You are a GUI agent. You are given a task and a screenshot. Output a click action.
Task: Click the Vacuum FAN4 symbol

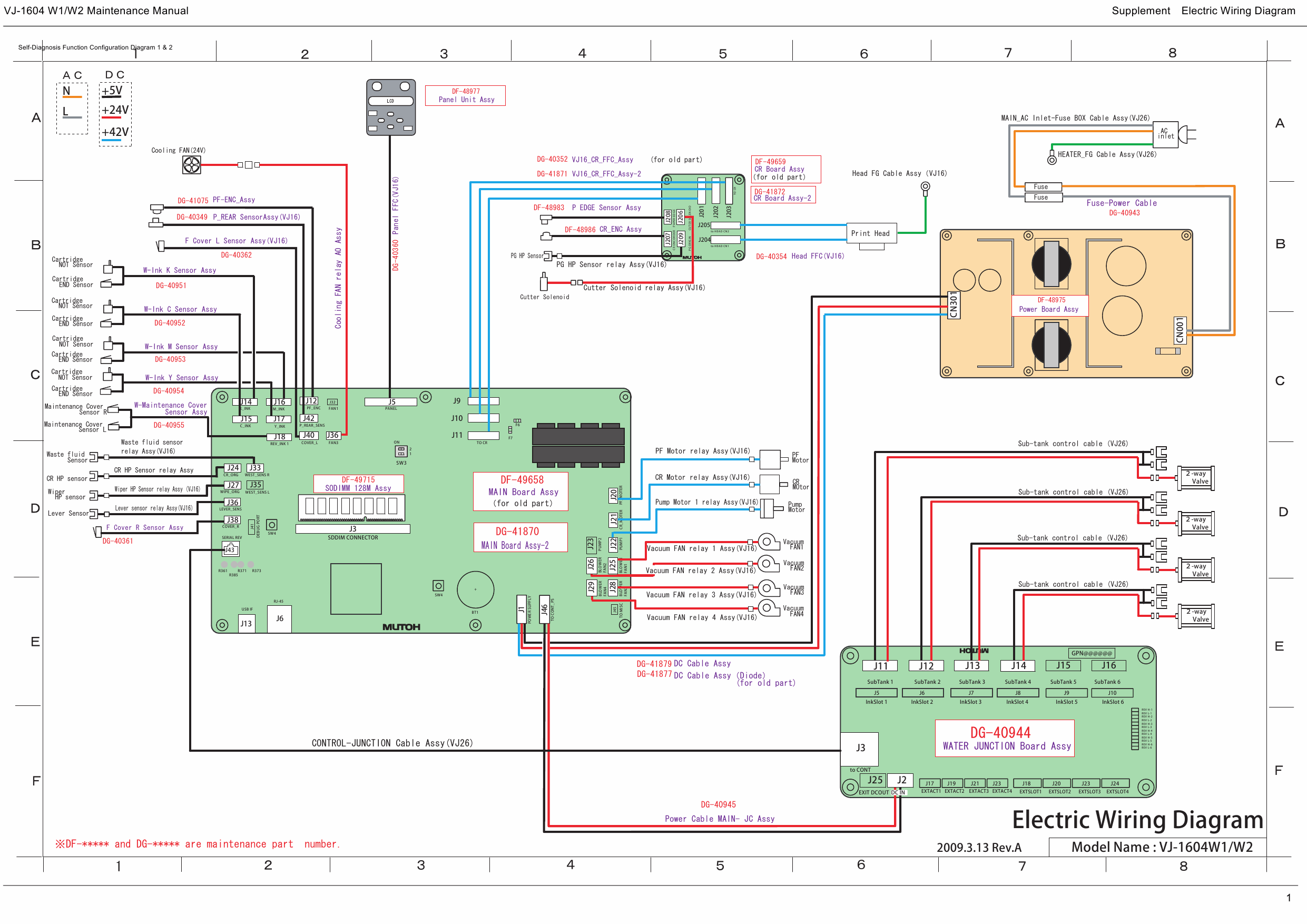[x=768, y=608]
